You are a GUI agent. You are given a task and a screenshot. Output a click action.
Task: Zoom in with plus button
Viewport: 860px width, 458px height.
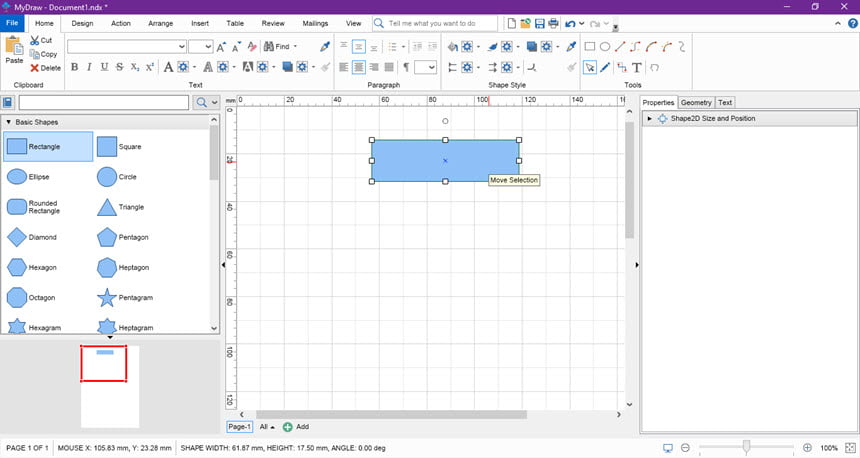(x=807, y=448)
